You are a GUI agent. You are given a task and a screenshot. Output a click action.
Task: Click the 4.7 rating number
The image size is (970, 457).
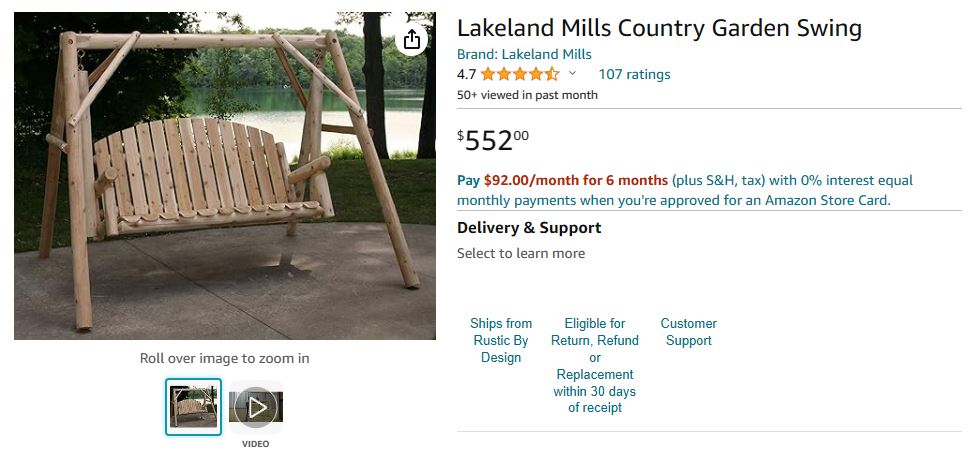point(467,74)
